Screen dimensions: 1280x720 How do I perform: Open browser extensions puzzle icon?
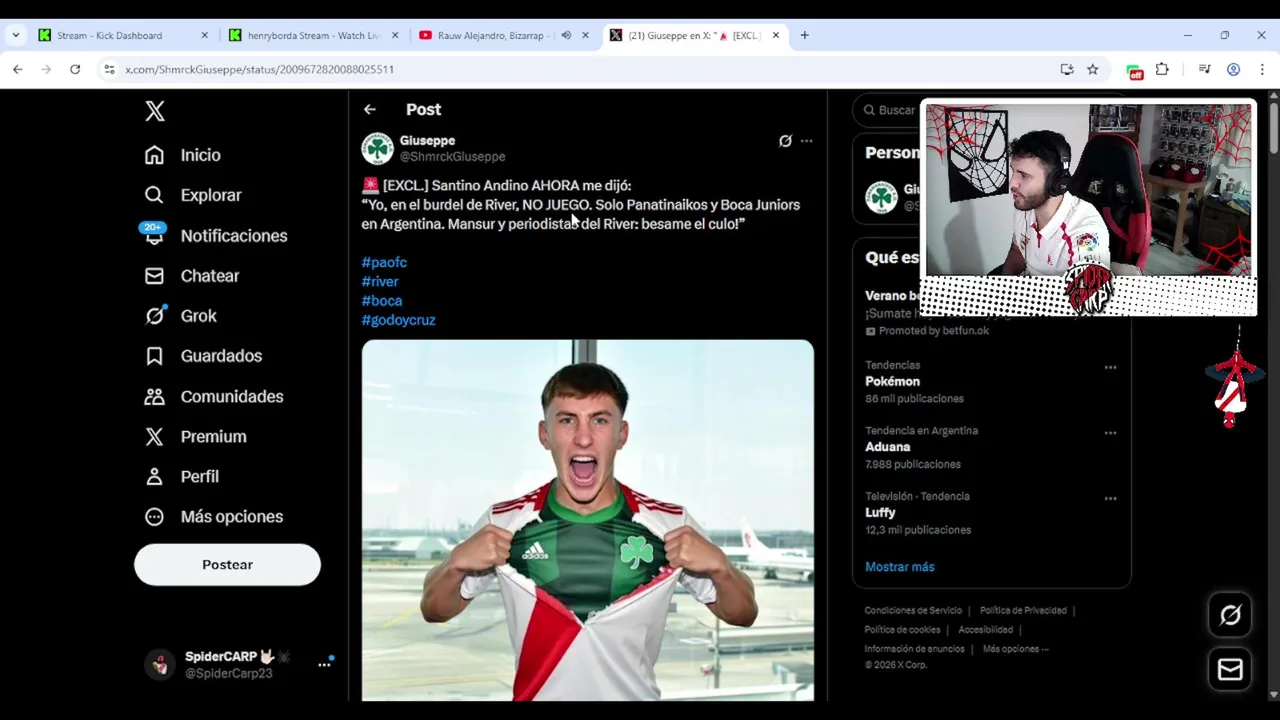[x=1162, y=69]
